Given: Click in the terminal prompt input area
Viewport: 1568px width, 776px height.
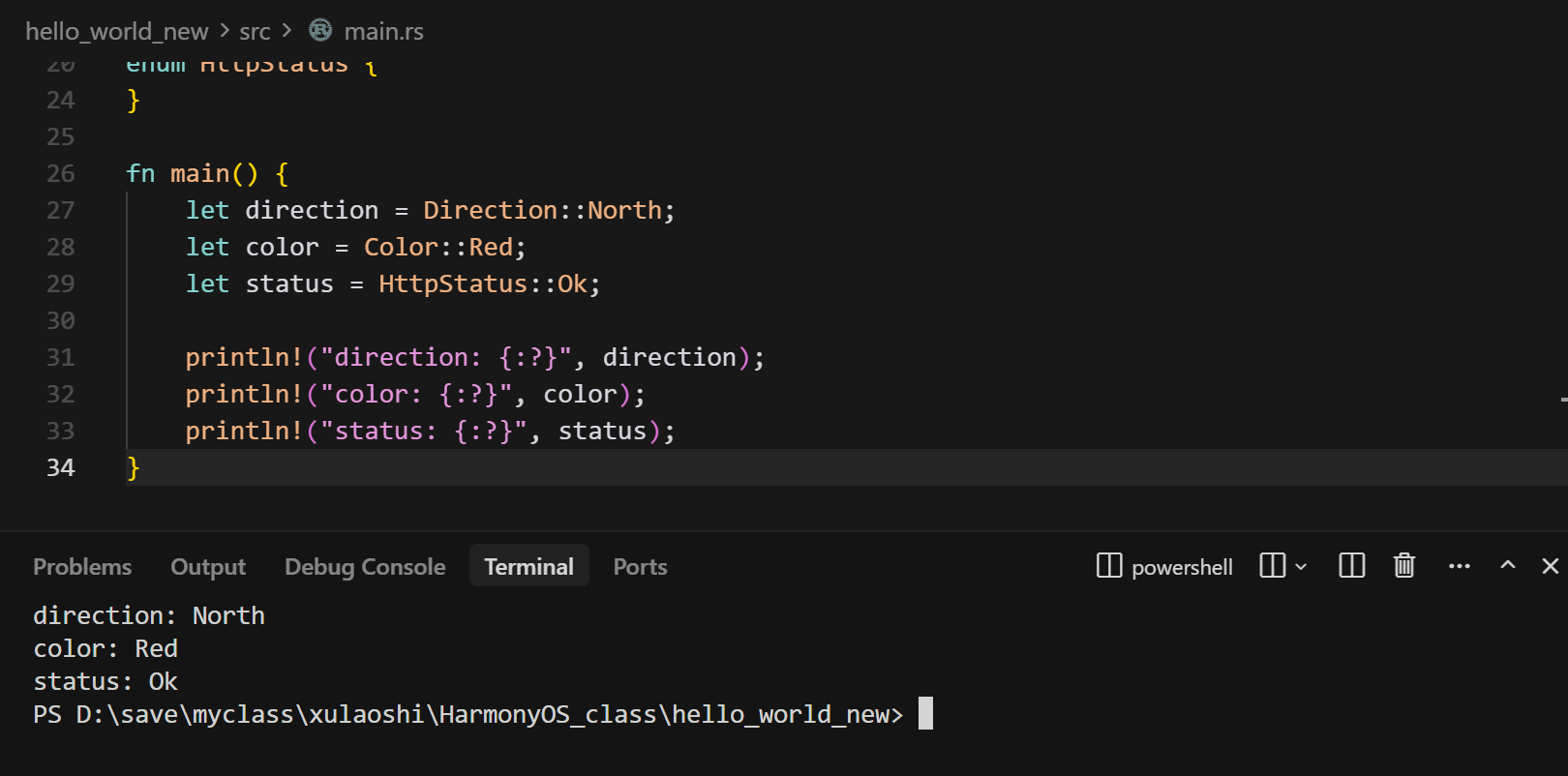Looking at the screenshot, I should coord(926,714).
